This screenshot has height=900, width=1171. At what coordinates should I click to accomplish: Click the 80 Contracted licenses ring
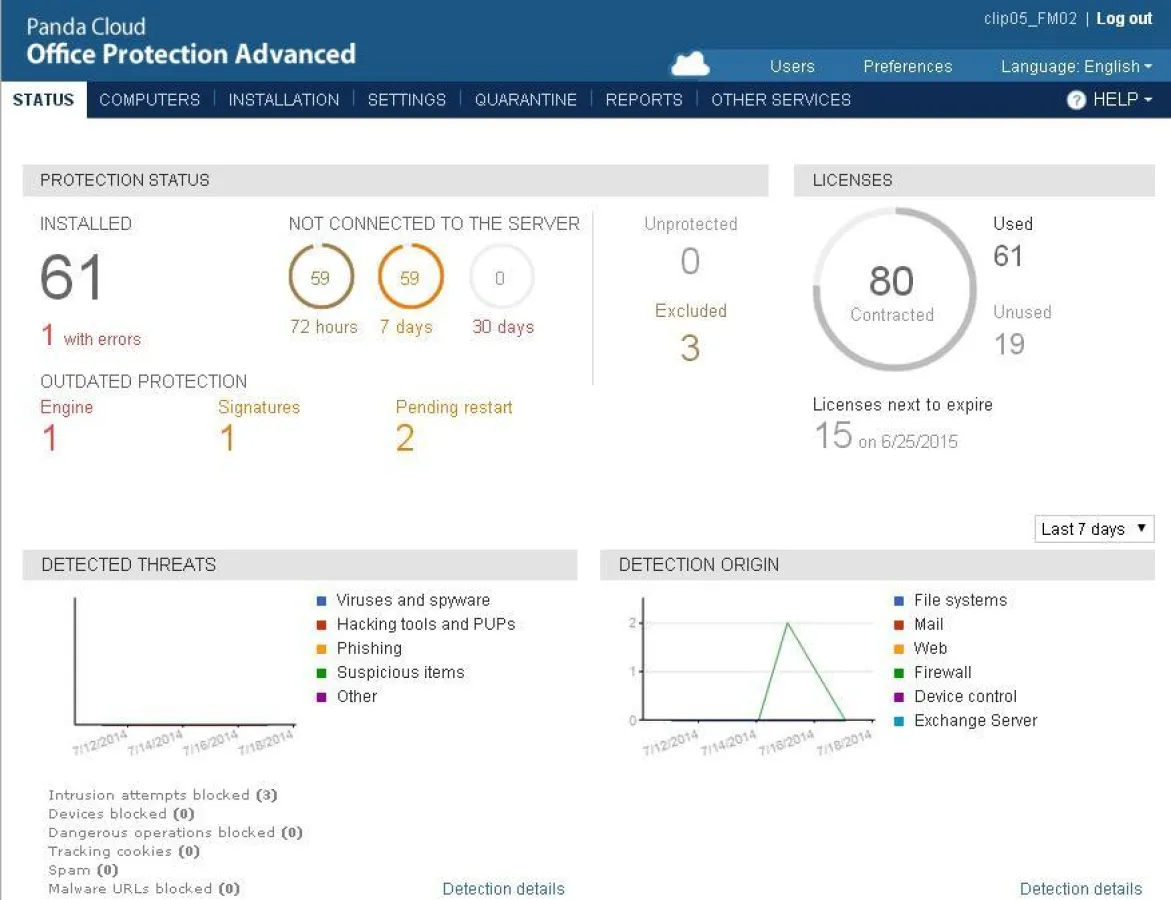point(892,290)
